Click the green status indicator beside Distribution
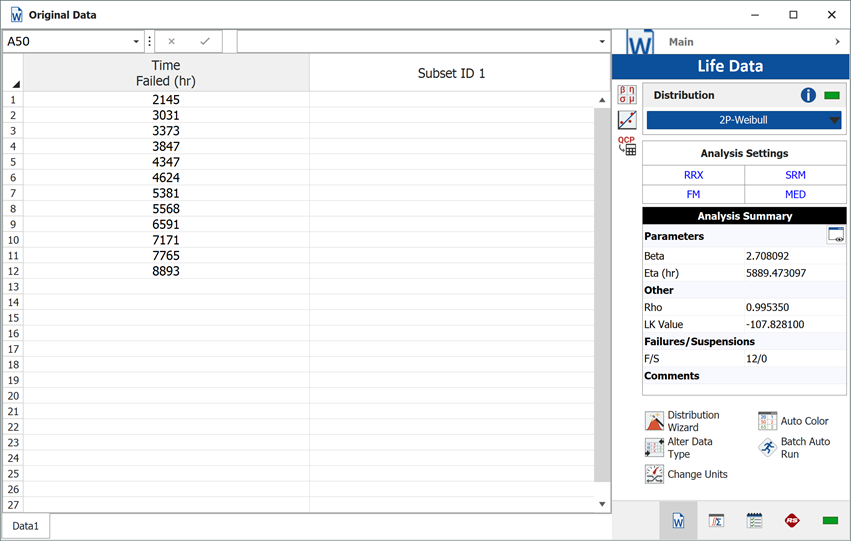This screenshot has height=541, width=851. pos(831,96)
